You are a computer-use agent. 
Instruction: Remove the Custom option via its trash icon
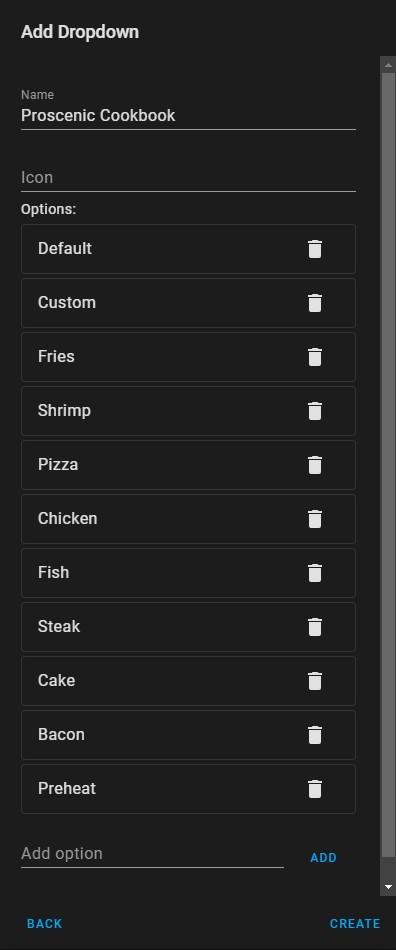(x=315, y=303)
